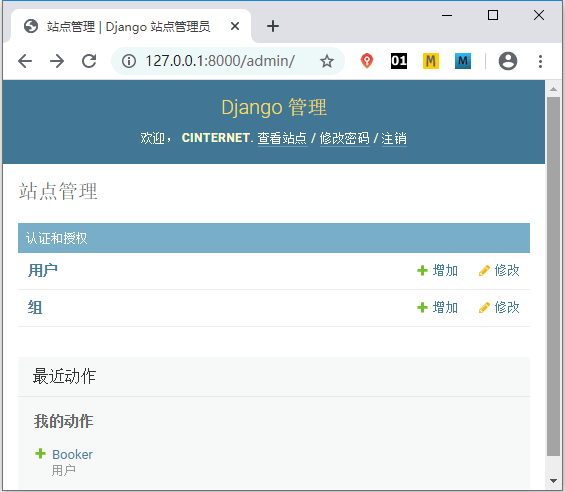
Task: Click the page scroll down arrow
Action: tap(553, 480)
